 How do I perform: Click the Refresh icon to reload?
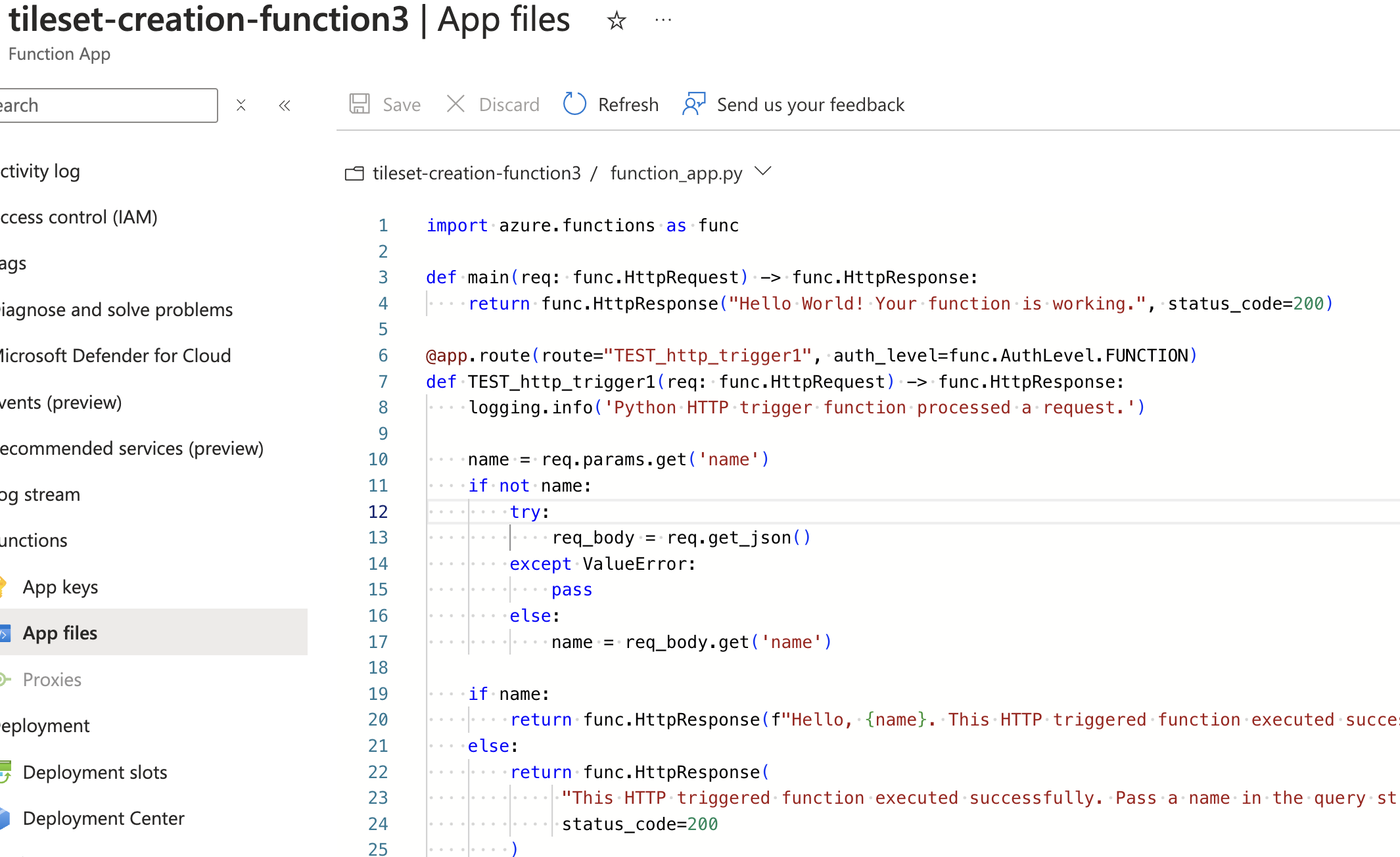pyautogui.click(x=575, y=104)
